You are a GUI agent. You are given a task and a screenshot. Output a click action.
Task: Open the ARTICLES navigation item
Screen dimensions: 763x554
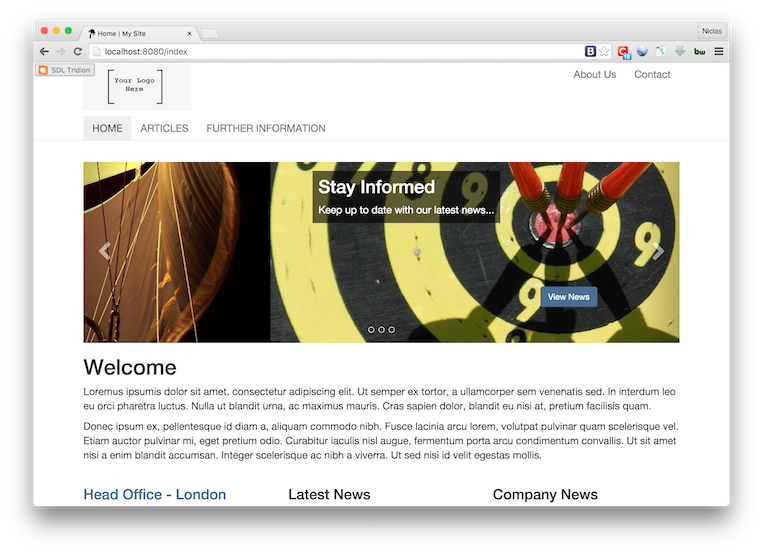(x=164, y=128)
